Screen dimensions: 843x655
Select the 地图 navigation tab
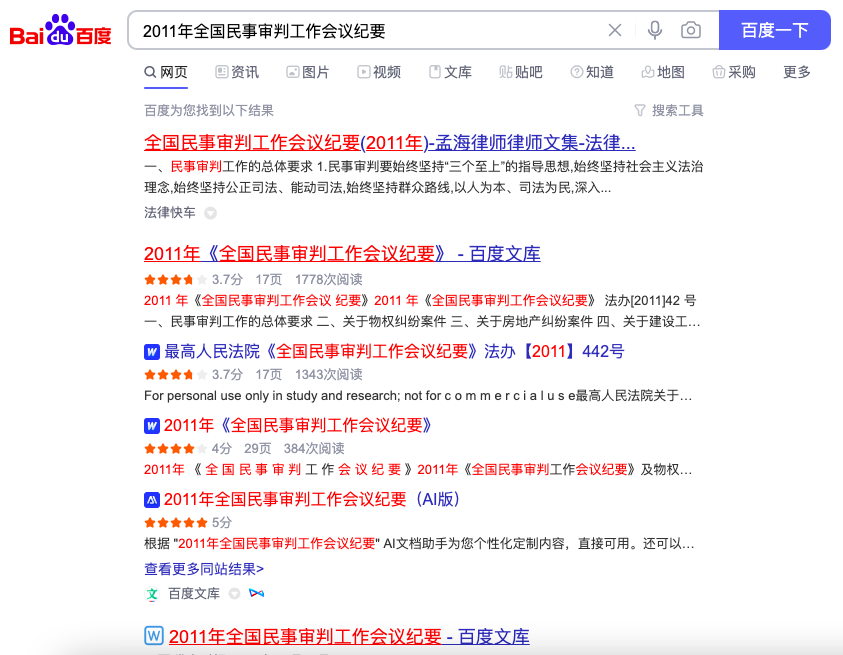(x=664, y=72)
